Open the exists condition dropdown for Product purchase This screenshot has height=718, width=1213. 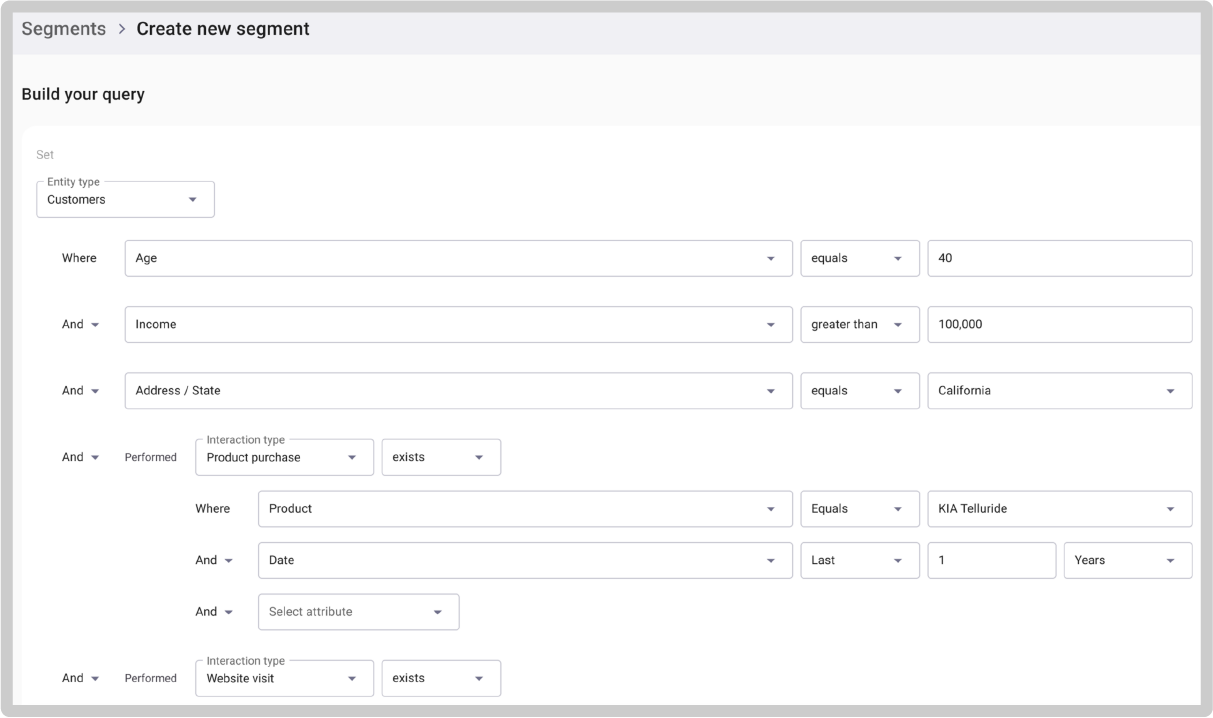(x=440, y=457)
